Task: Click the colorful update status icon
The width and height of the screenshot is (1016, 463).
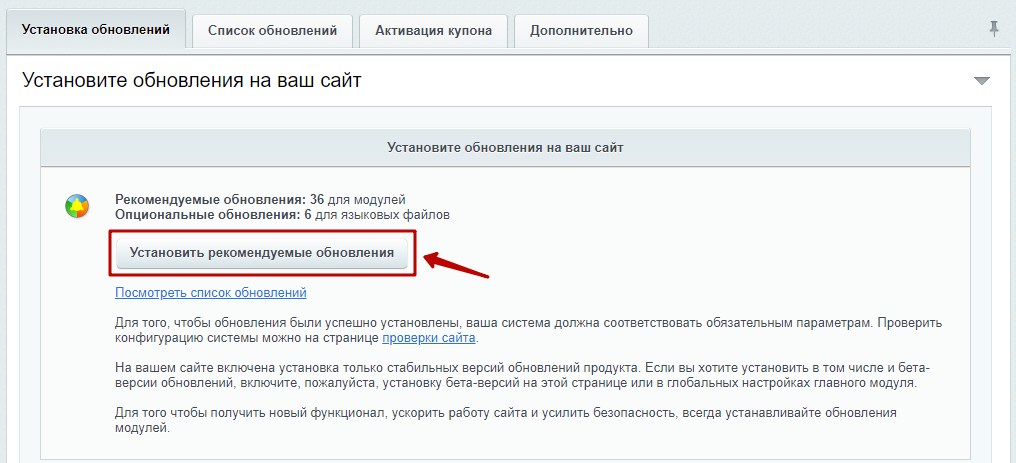Action: coord(77,207)
